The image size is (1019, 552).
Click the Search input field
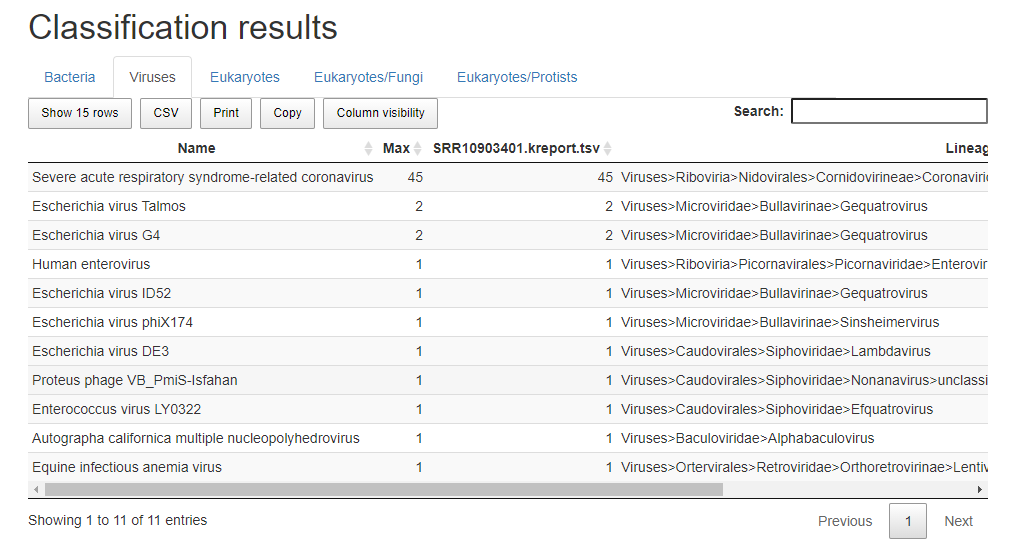click(x=889, y=111)
